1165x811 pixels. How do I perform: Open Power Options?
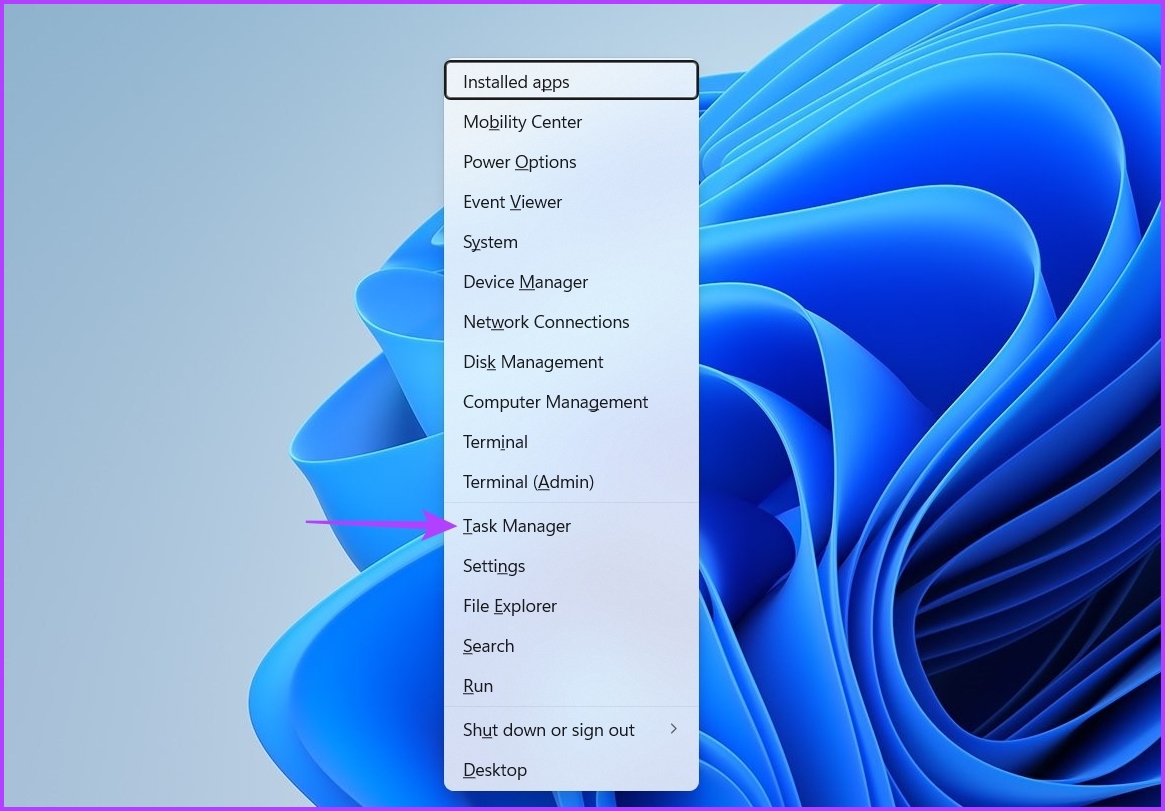(571, 162)
